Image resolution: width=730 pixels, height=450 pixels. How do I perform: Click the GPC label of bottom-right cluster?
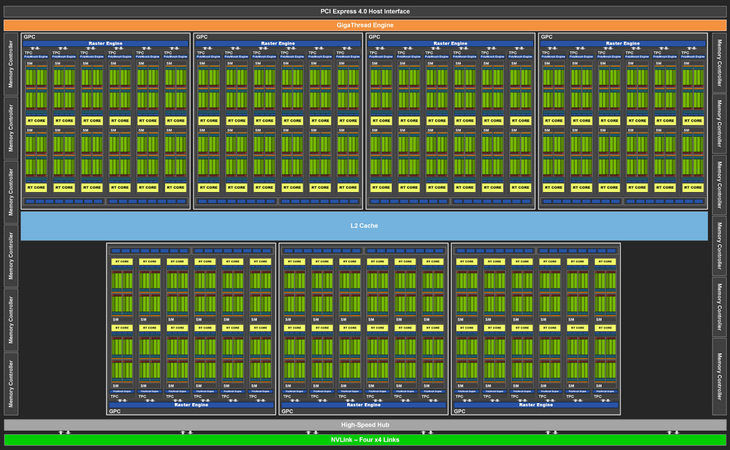[x=460, y=411]
